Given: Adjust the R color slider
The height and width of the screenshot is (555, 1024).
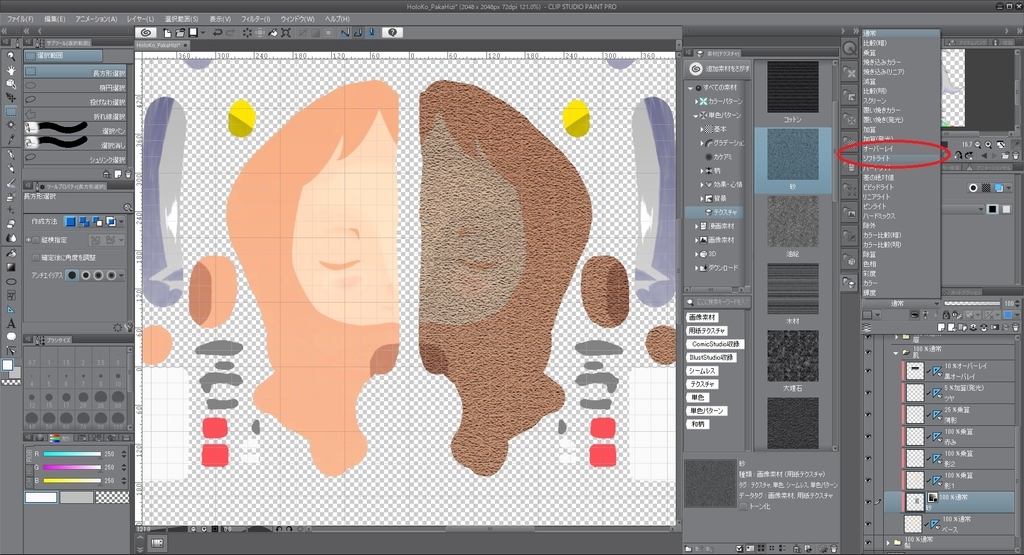Looking at the screenshot, I should [72, 454].
